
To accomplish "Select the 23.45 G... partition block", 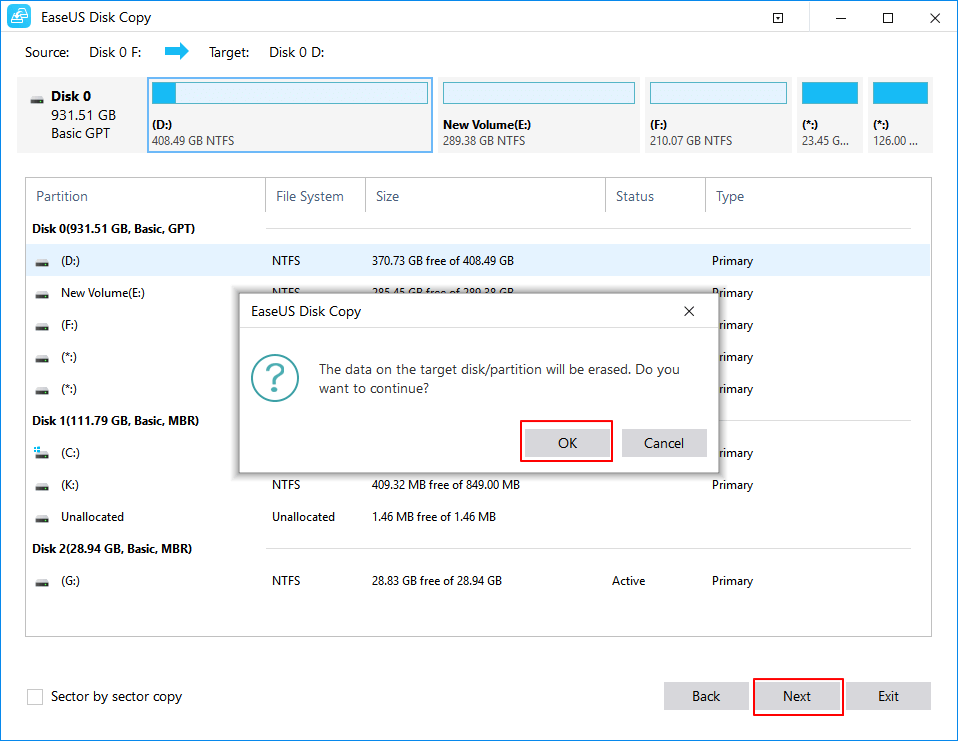I will coord(830,115).
